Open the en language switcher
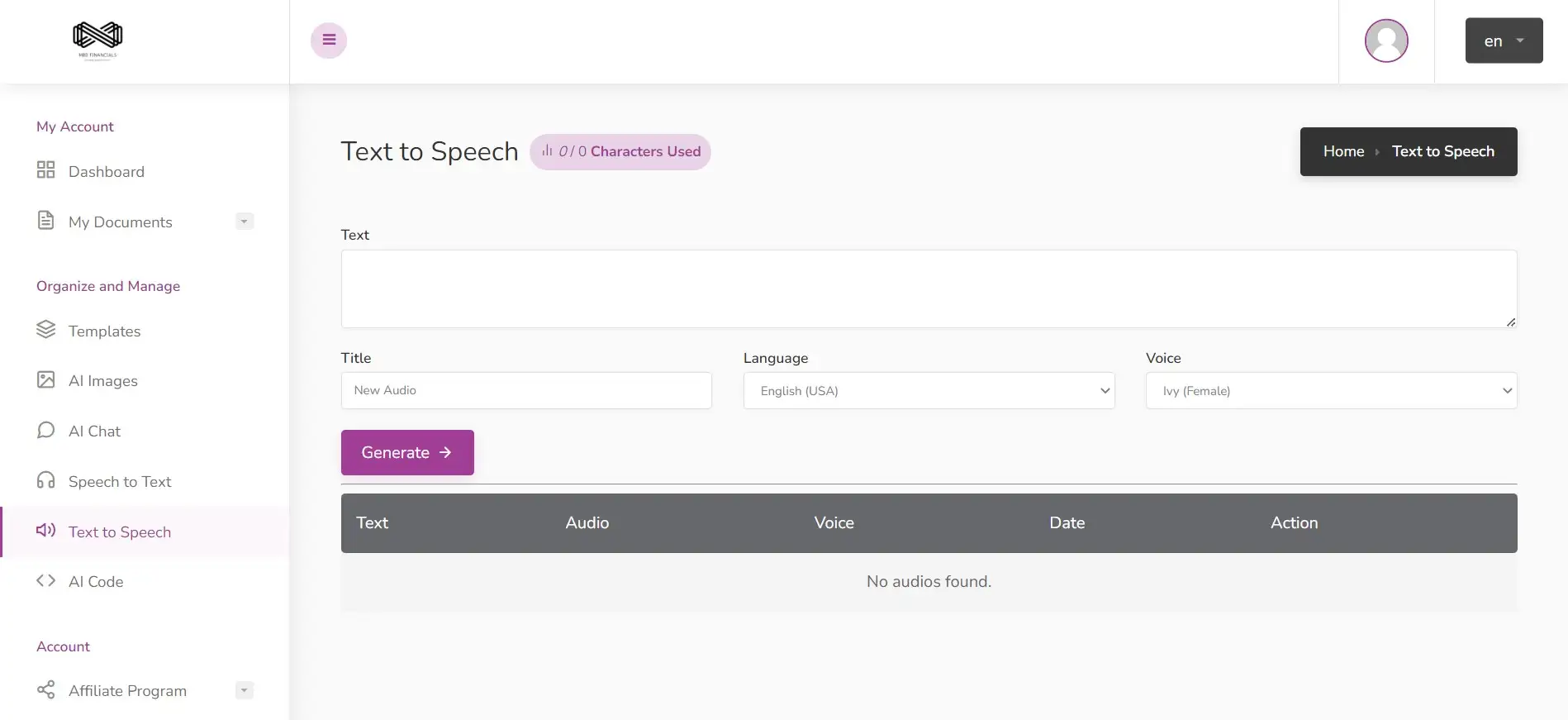Screen dimensions: 1568x720 point(1504,41)
